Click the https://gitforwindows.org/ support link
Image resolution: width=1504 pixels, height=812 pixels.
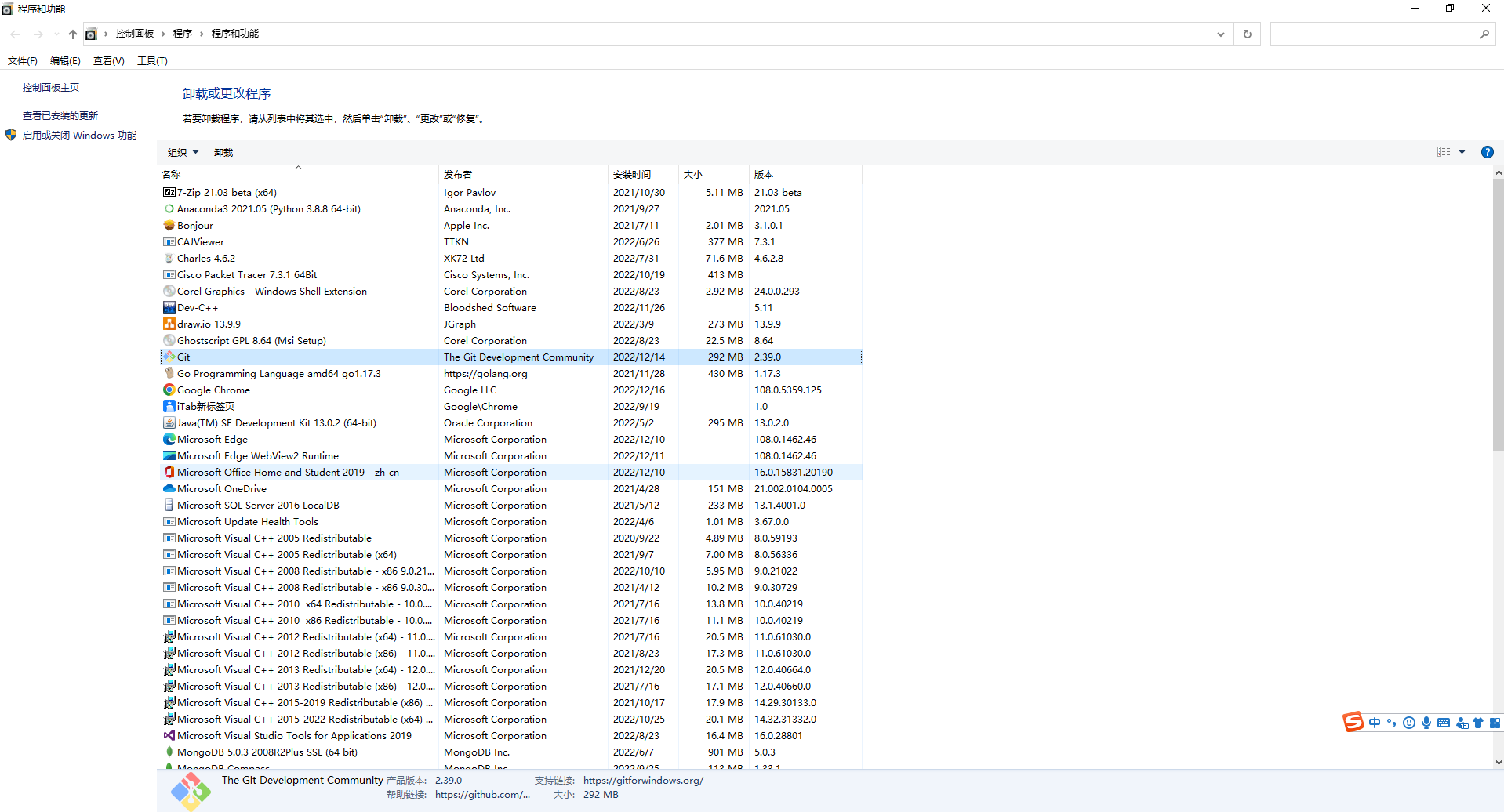coord(643,780)
